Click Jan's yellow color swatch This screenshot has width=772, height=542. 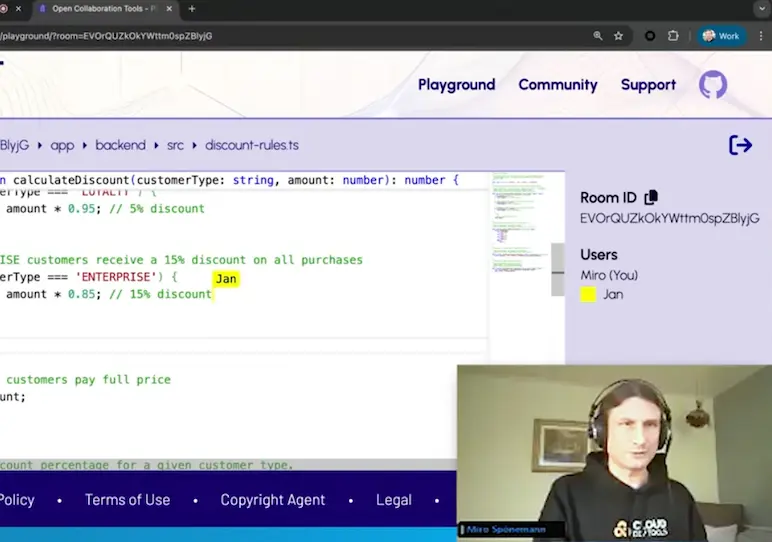click(588, 294)
